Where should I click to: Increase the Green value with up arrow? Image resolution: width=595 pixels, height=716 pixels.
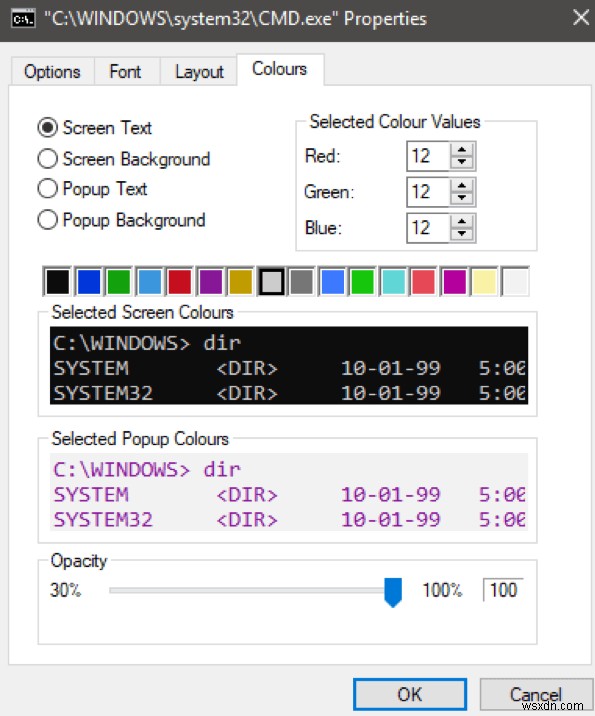[462, 185]
